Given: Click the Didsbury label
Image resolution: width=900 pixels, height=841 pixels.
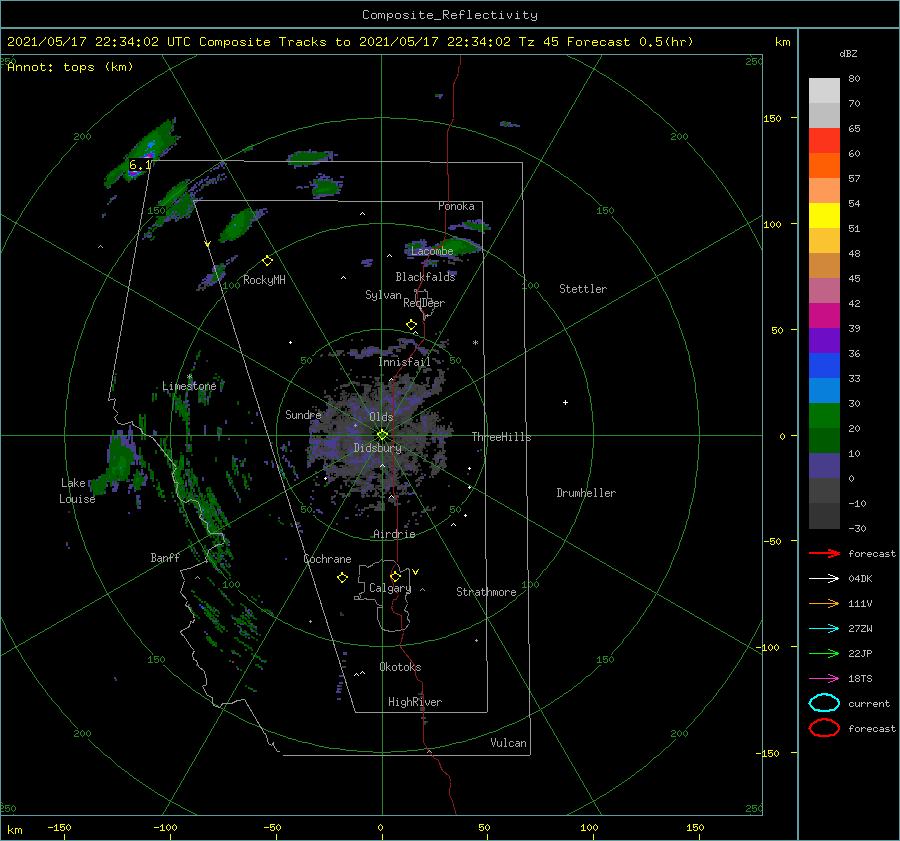Looking at the screenshot, I should coord(377,448).
